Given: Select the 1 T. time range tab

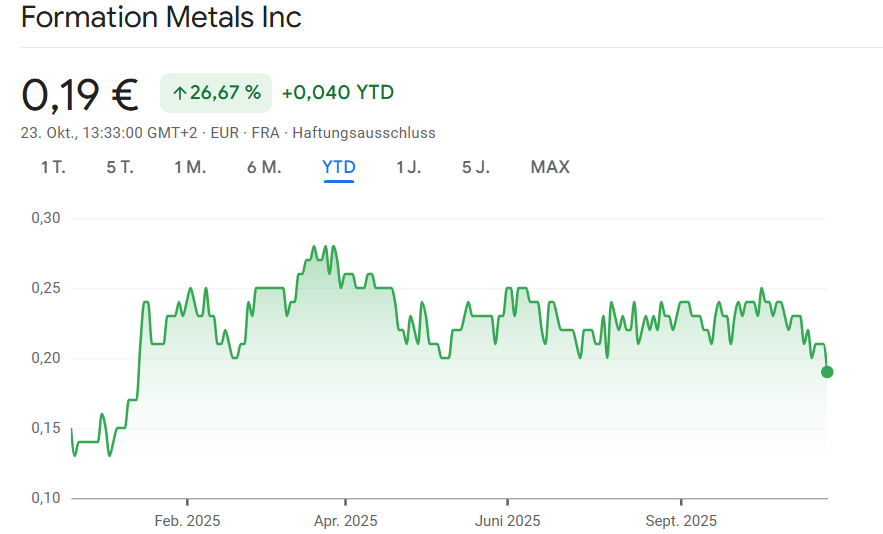Looking at the screenshot, I should tap(53, 167).
